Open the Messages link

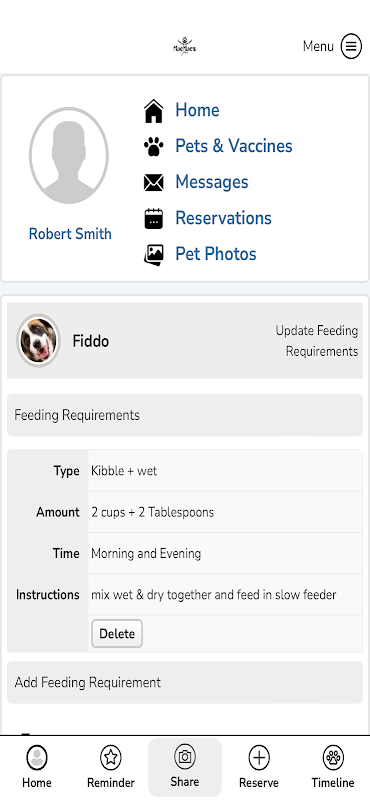(212, 182)
